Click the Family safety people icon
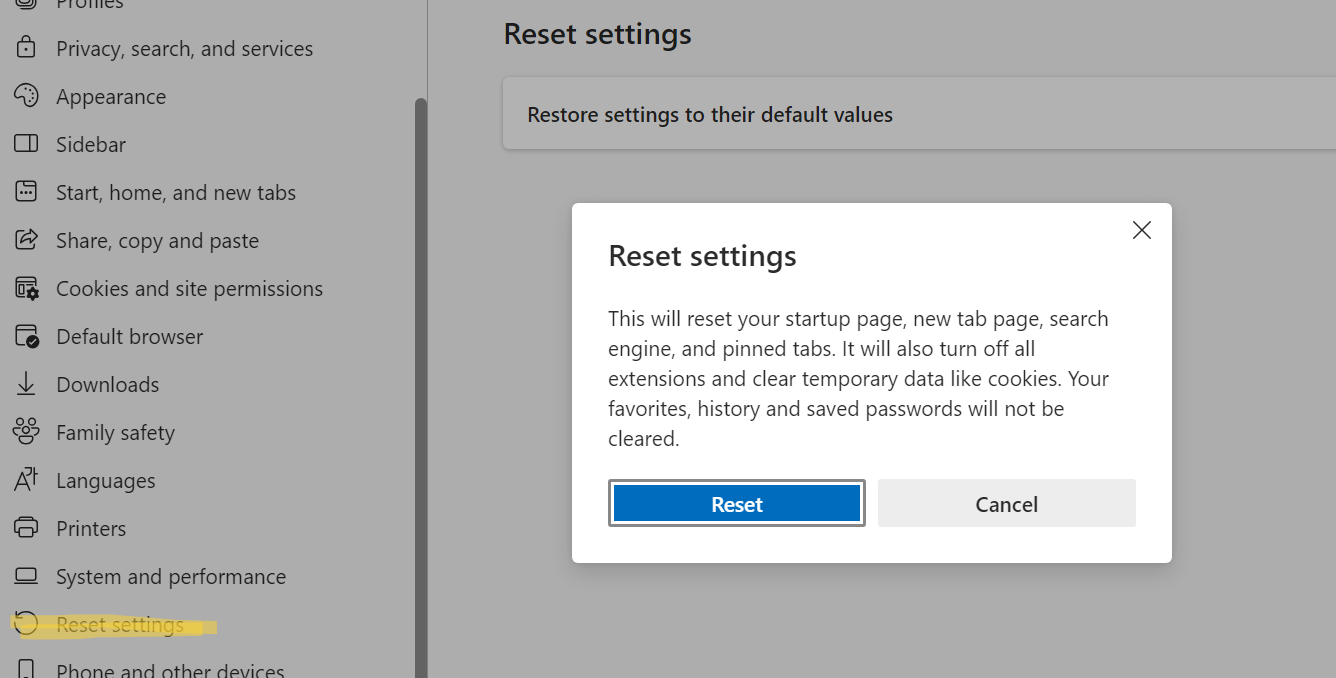 [x=26, y=432]
